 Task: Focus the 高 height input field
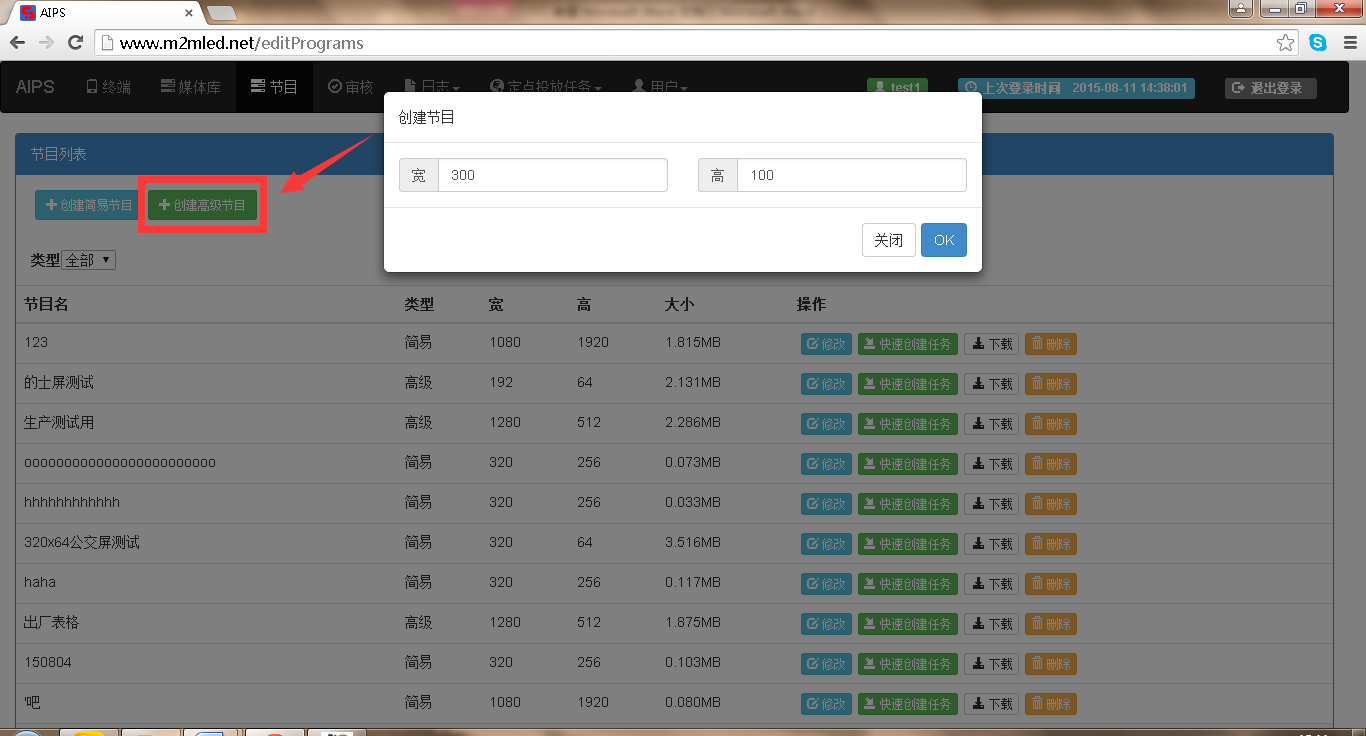(x=851, y=175)
